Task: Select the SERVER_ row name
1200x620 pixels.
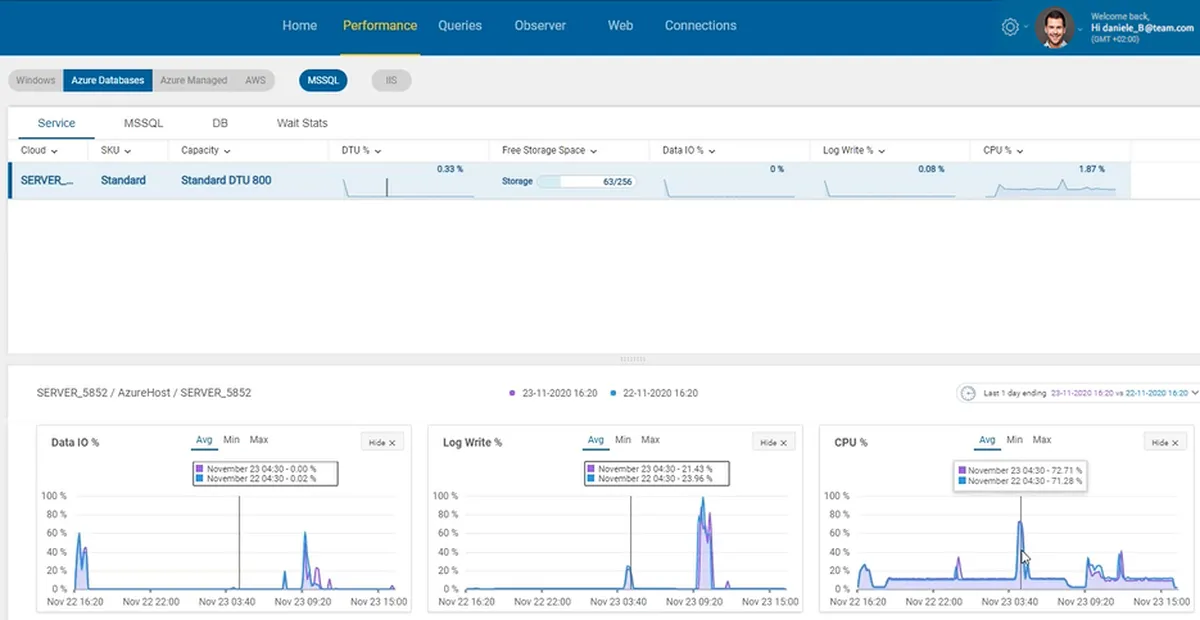Action: tap(47, 181)
